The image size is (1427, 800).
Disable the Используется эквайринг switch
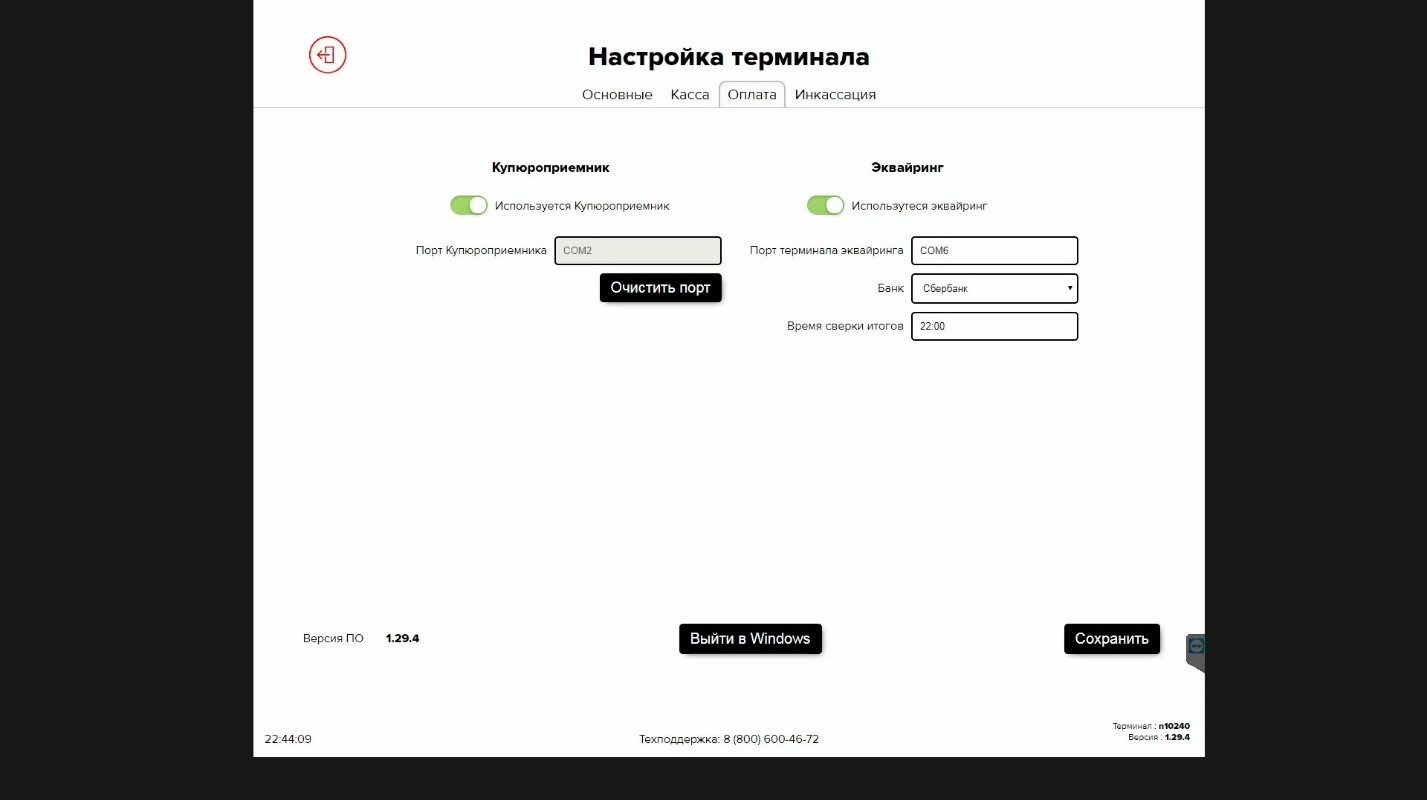[x=825, y=205]
